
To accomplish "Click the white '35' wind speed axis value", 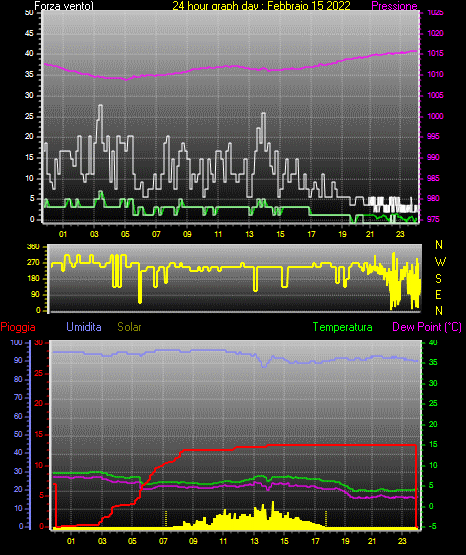I will [x=29, y=74].
